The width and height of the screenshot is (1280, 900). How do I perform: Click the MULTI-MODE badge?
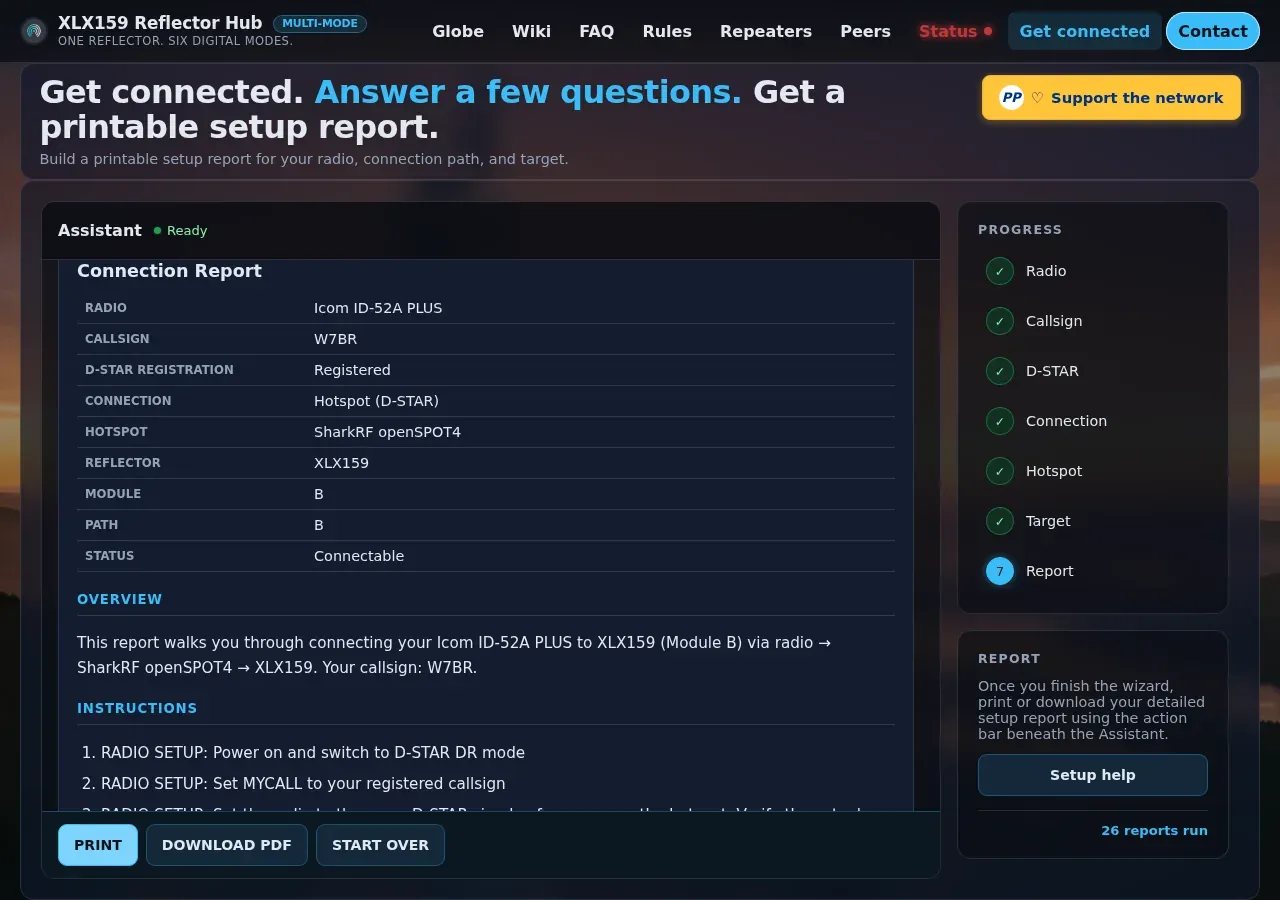[320, 23]
